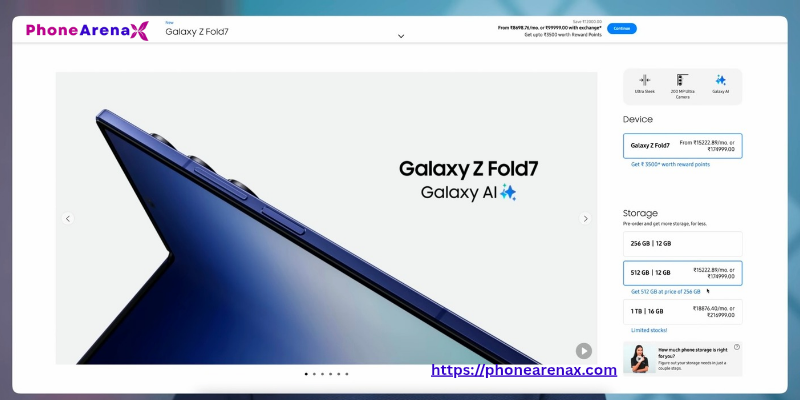The width and height of the screenshot is (800, 400).
Task: Choose the 512 GB | 12 GB storage option
Action: click(x=683, y=273)
